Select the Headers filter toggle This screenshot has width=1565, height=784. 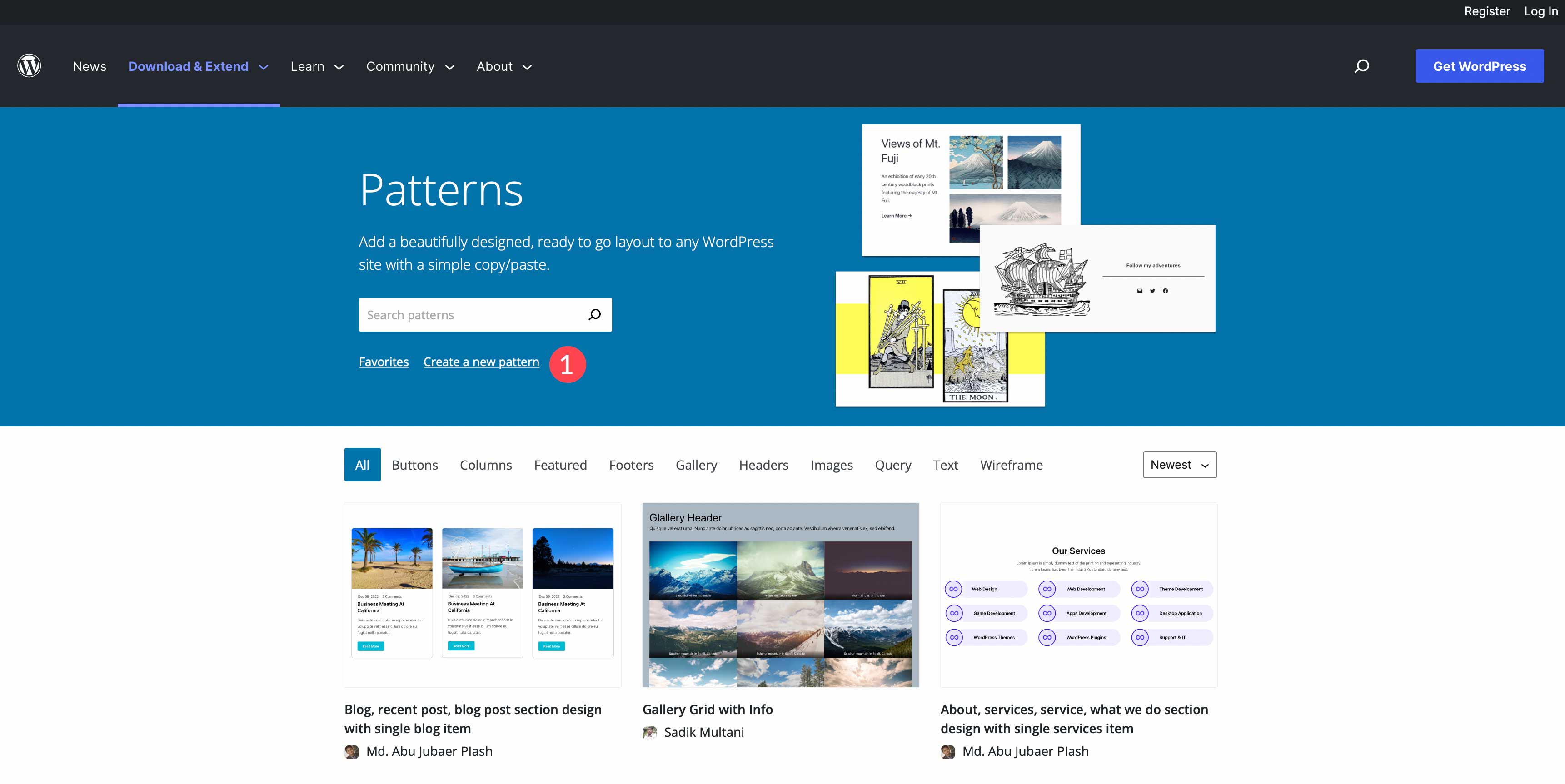(x=764, y=464)
